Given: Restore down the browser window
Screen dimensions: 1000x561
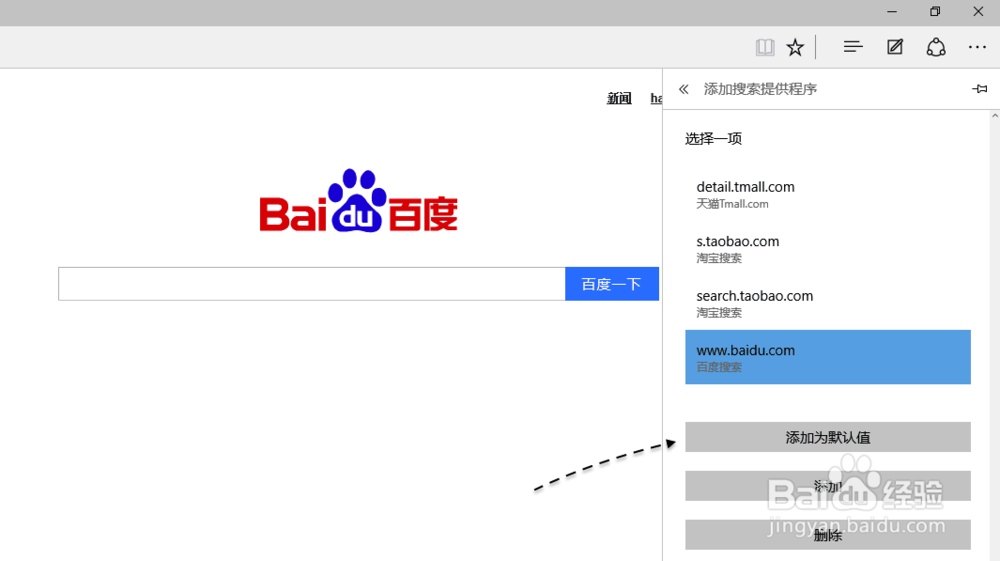Looking at the screenshot, I should click(x=934, y=11).
